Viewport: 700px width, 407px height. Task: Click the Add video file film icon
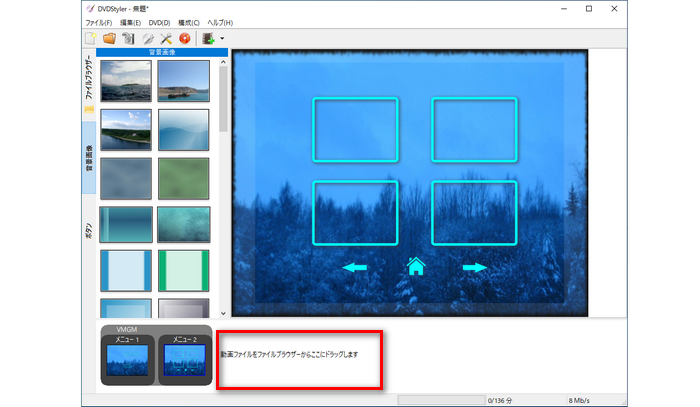coord(208,38)
